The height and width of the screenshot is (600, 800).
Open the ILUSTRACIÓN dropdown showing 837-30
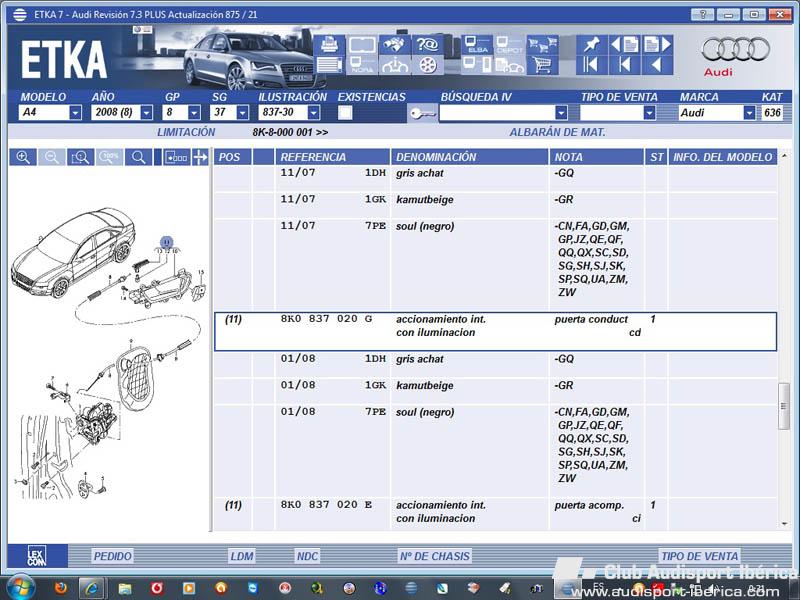pos(314,113)
